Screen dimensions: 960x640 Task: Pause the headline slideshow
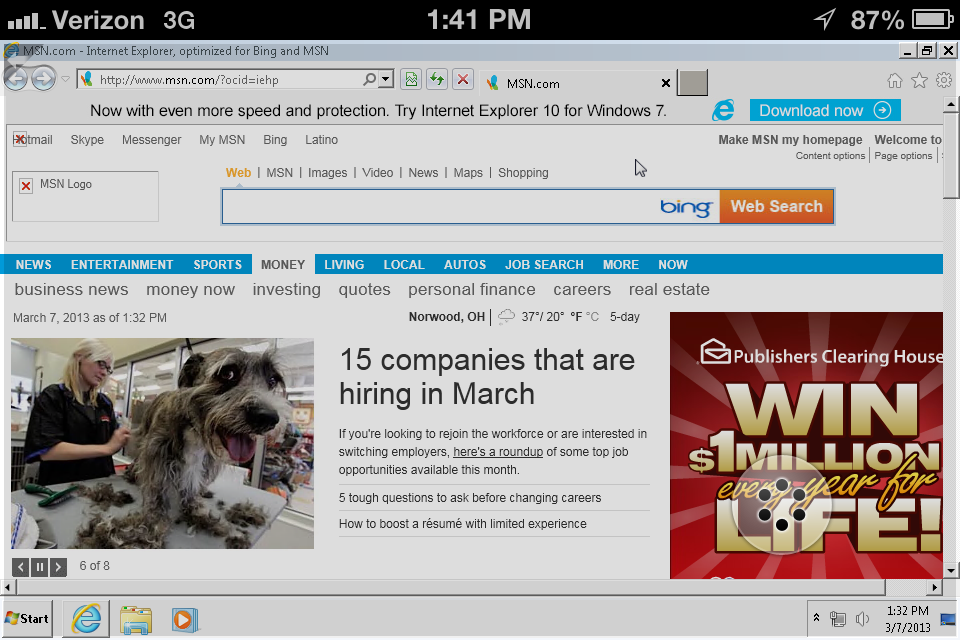[x=39, y=567]
